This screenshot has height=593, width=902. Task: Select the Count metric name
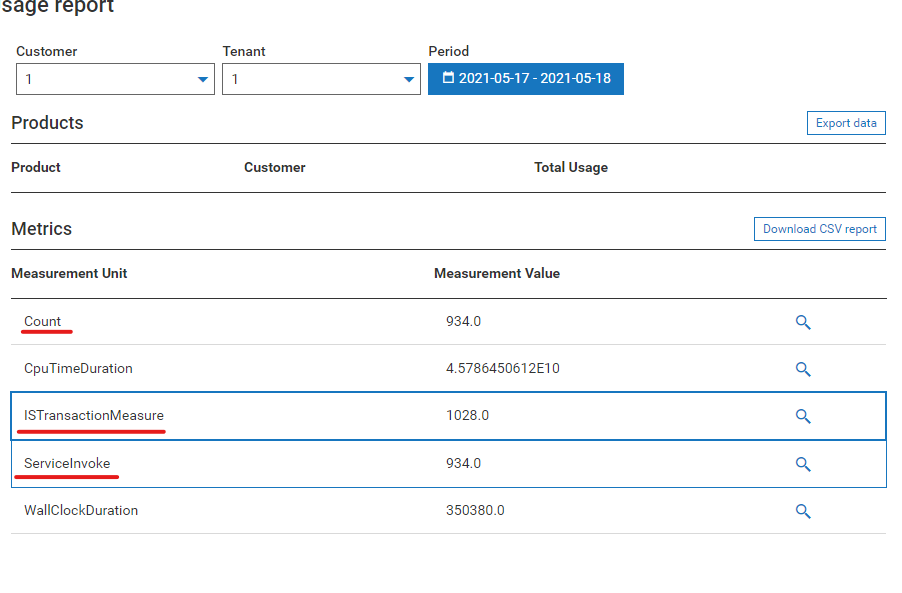tap(43, 321)
